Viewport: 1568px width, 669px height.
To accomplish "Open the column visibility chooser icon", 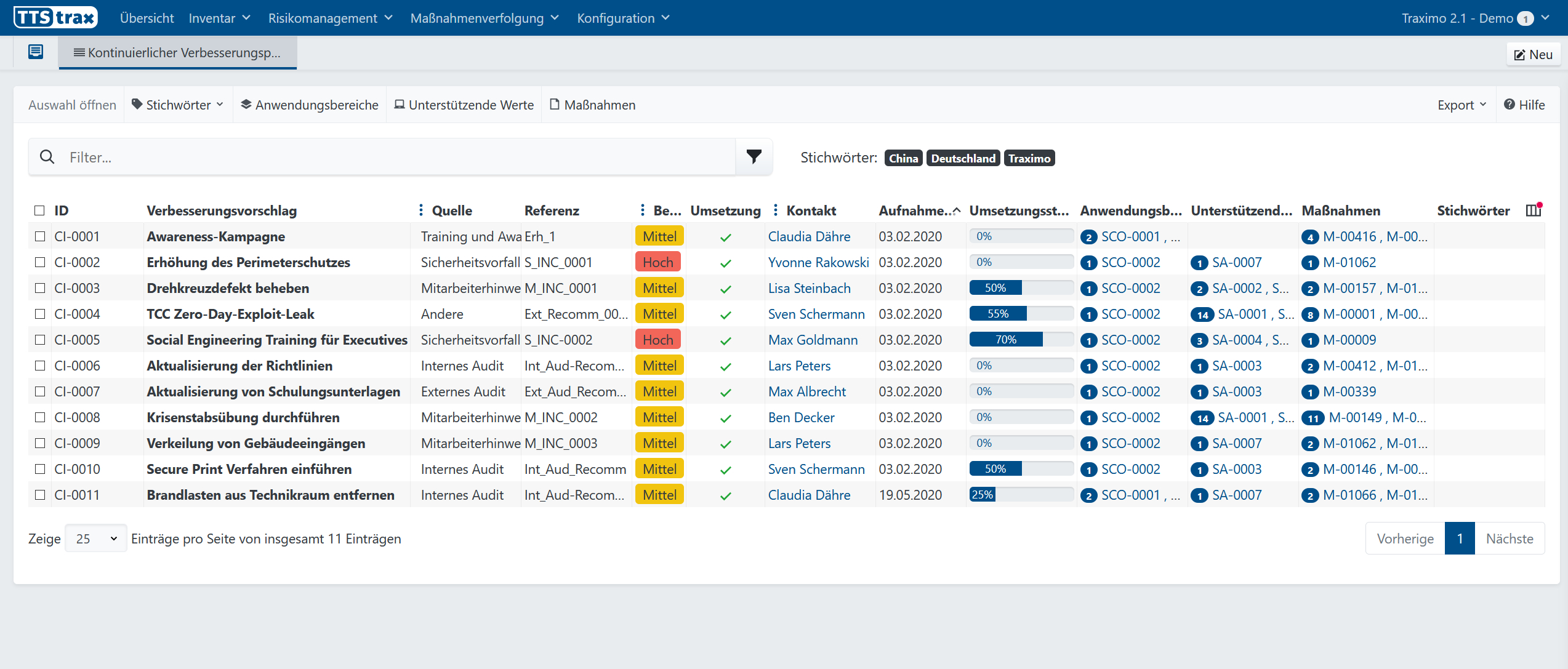I will [1533, 210].
